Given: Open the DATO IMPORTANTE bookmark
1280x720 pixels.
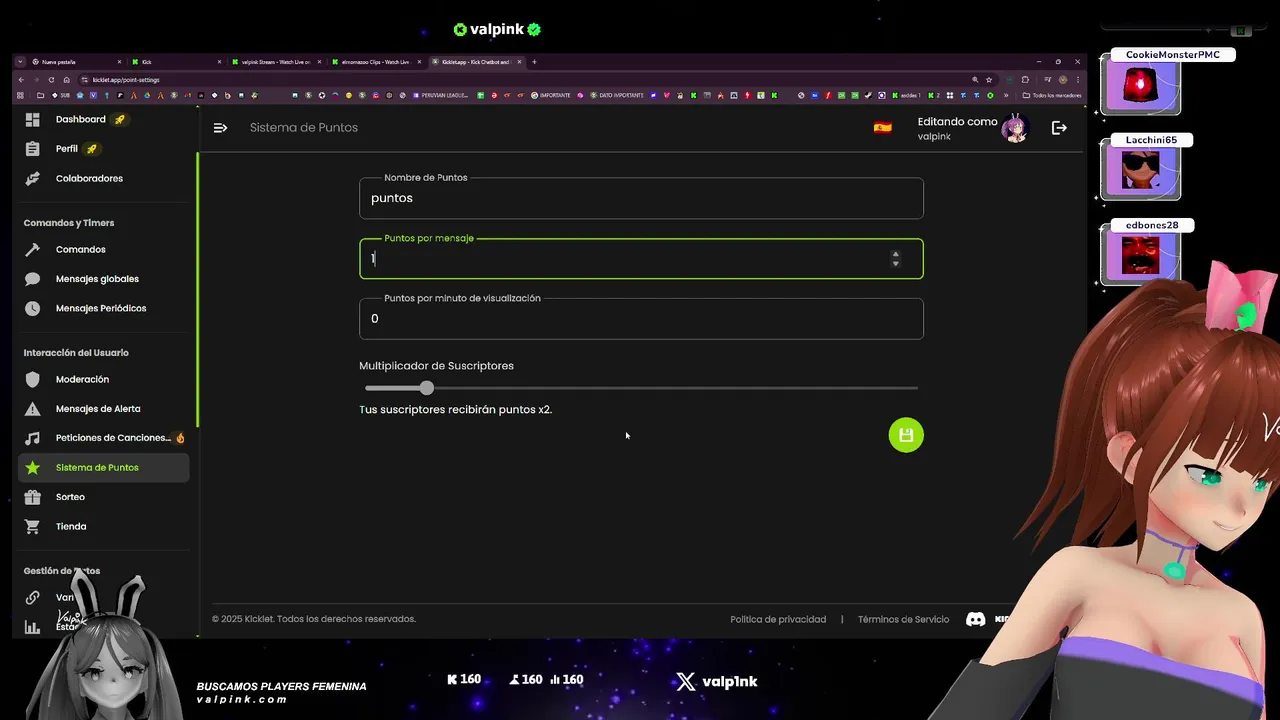Looking at the screenshot, I should 615,95.
